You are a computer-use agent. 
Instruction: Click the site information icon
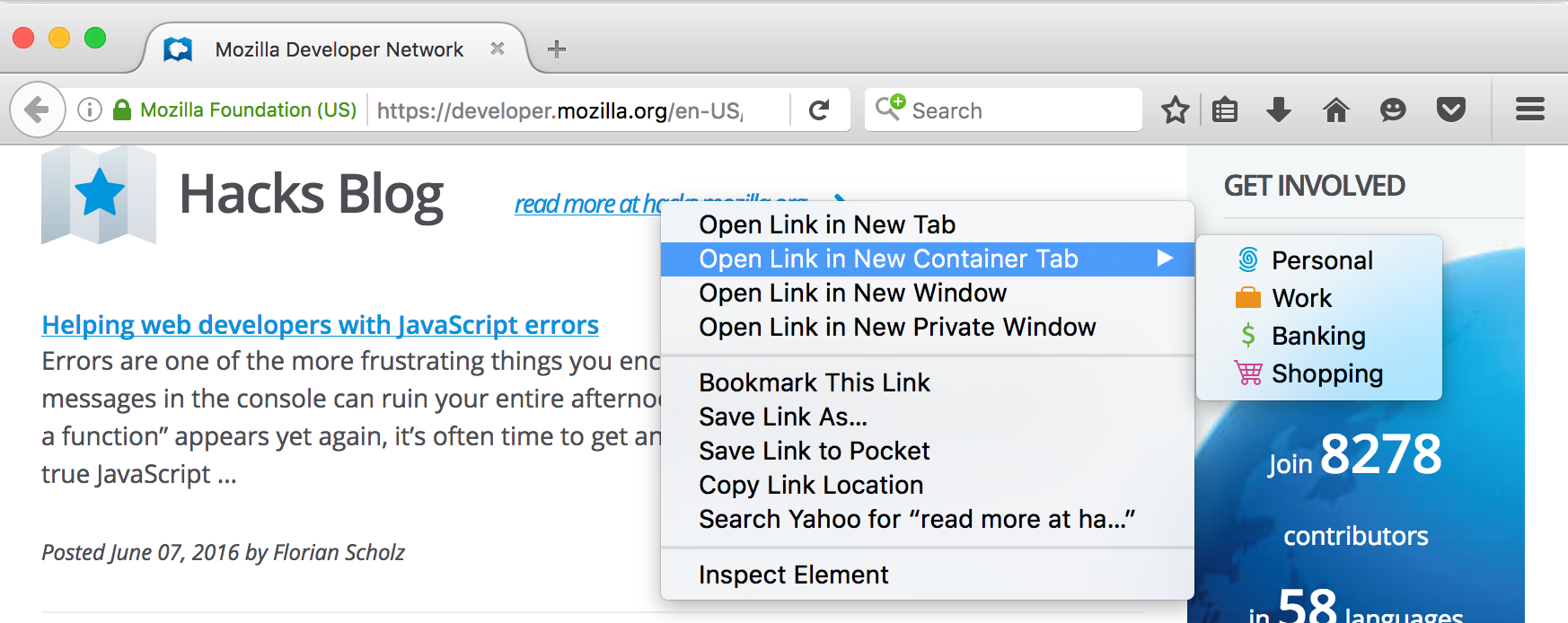pos(90,110)
